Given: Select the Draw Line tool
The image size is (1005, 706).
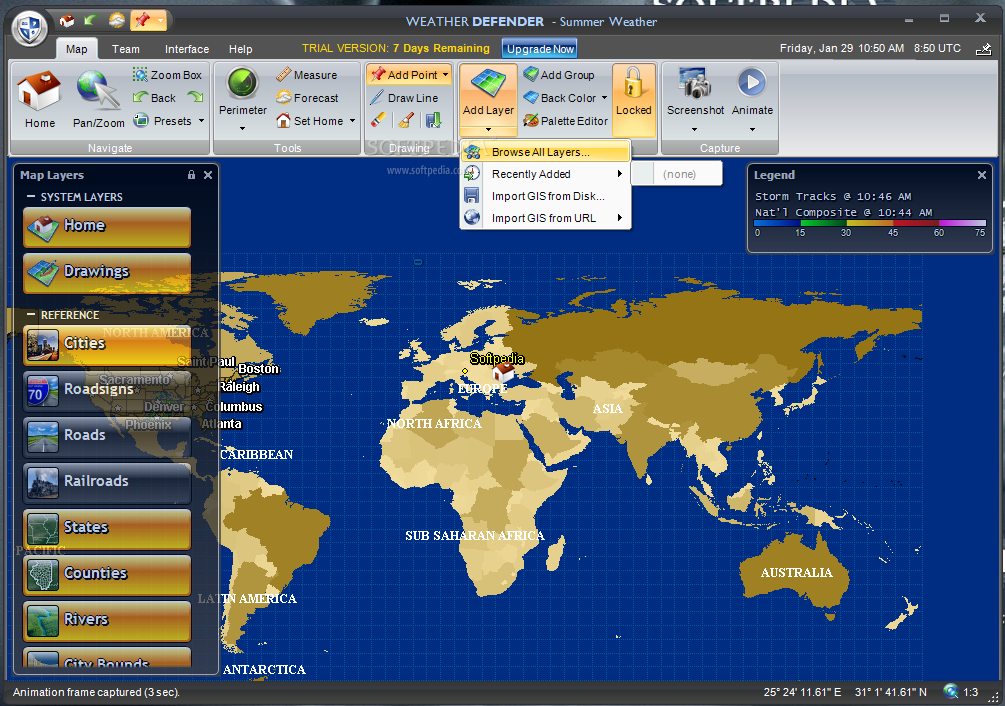Looking at the screenshot, I should tap(404, 98).
